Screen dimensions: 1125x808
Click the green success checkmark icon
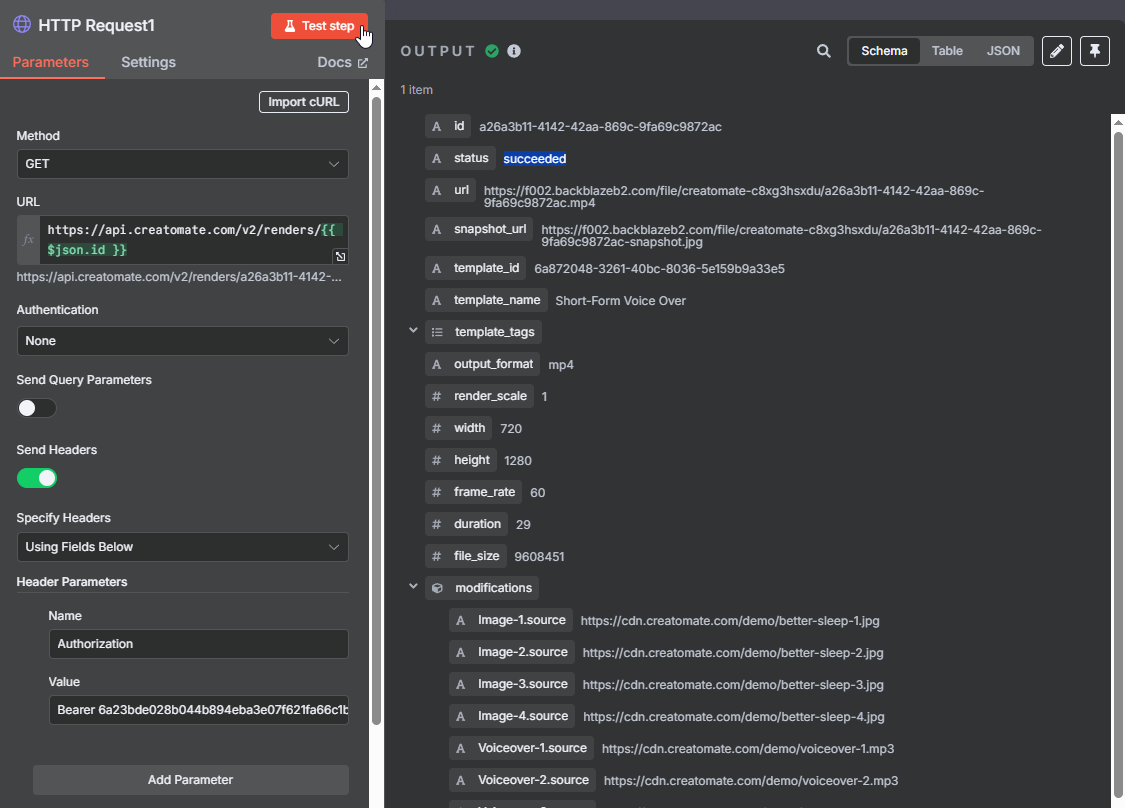[x=492, y=51]
